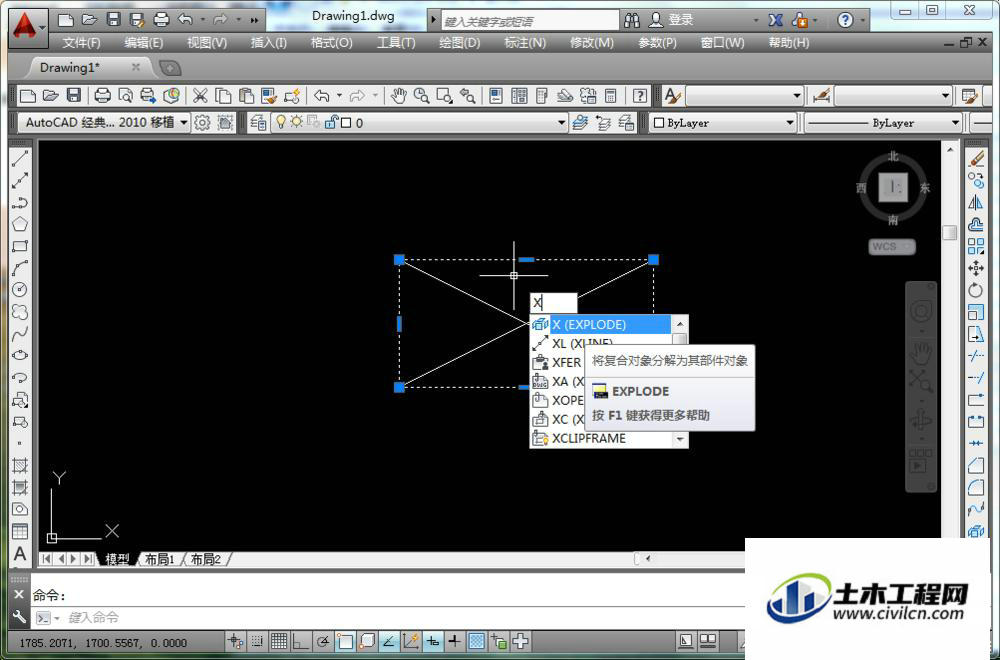Click the vertical scrollbar thumb of drawing area
Viewport: 1000px width, 660px height.
pos(950,233)
